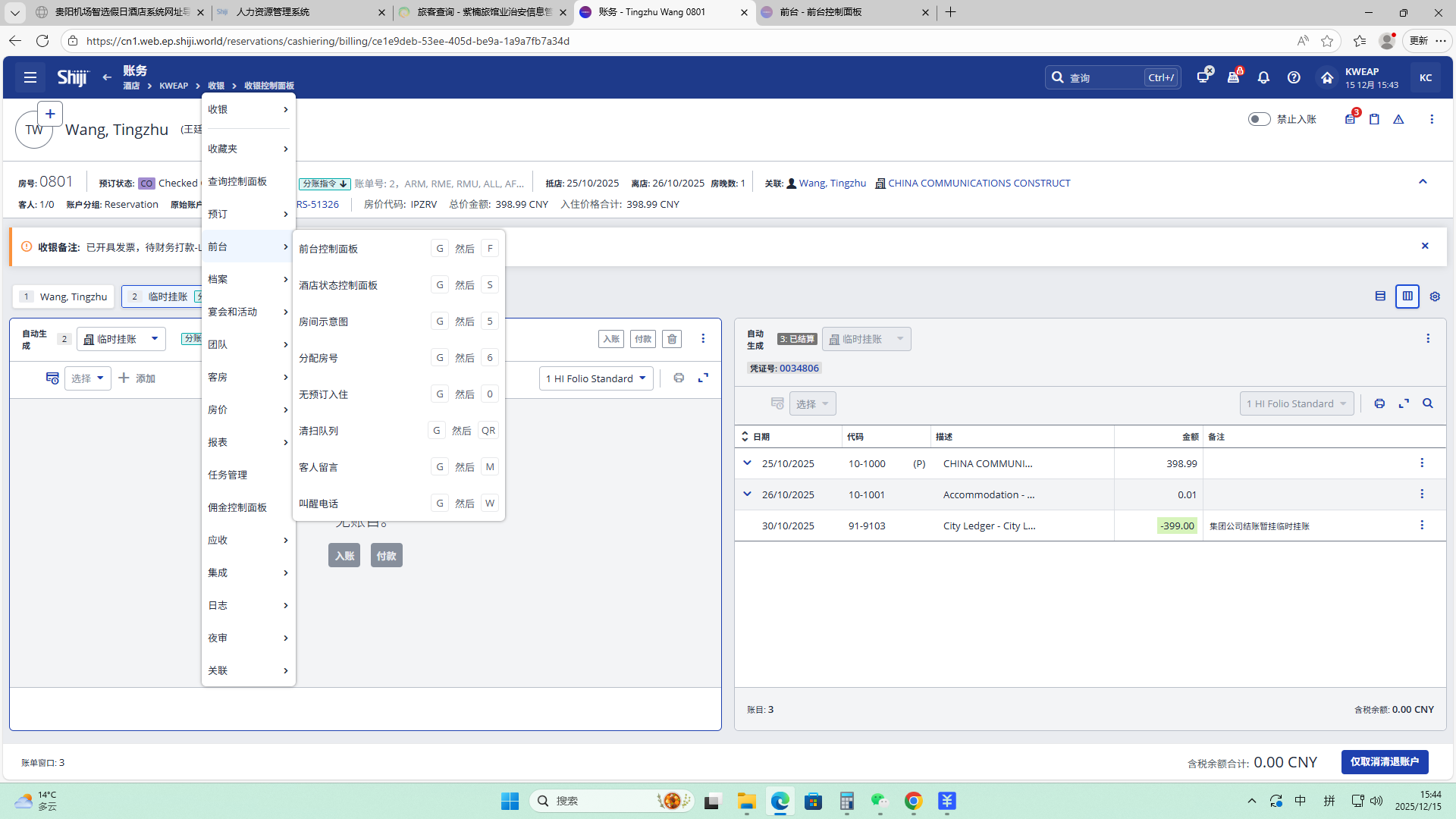This screenshot has width=1456, height=819.
Task: Open the HI Folio Standard dropdown
Action: [596, 378]
